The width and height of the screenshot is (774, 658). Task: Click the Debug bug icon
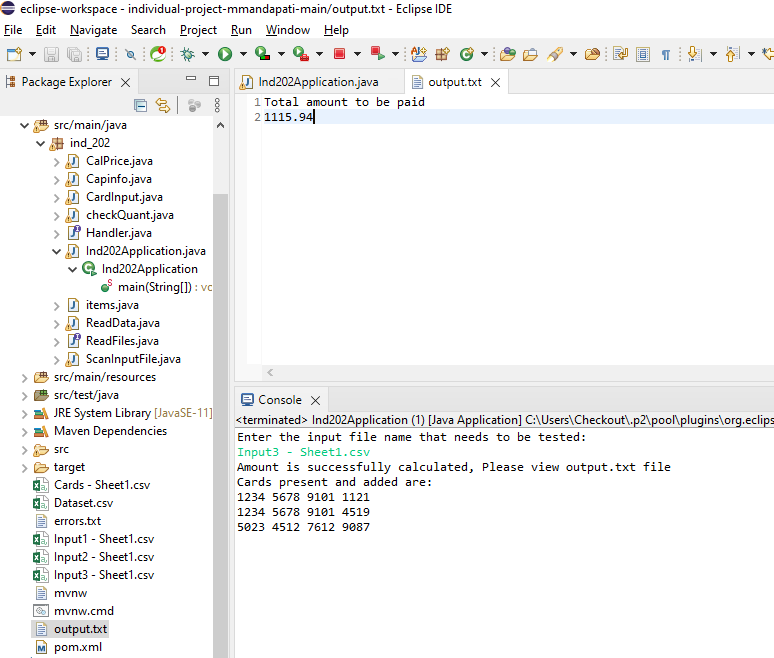pyautogui.click(x=188, y=54)
